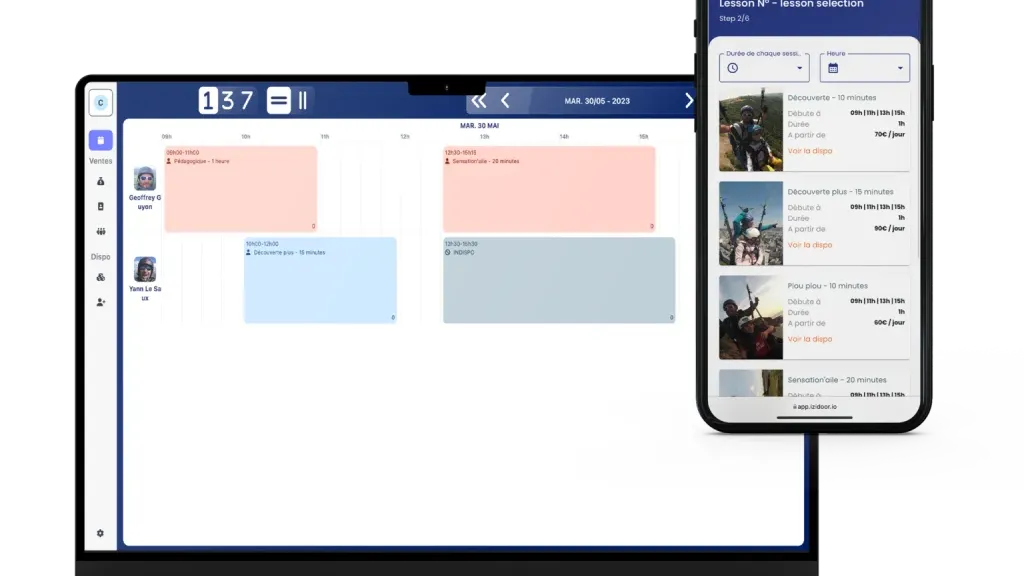The width and height of the screenshot is (1024, 576).
Task: Advance to the next day with the right arrow
Action: click(x=688, y=100)
